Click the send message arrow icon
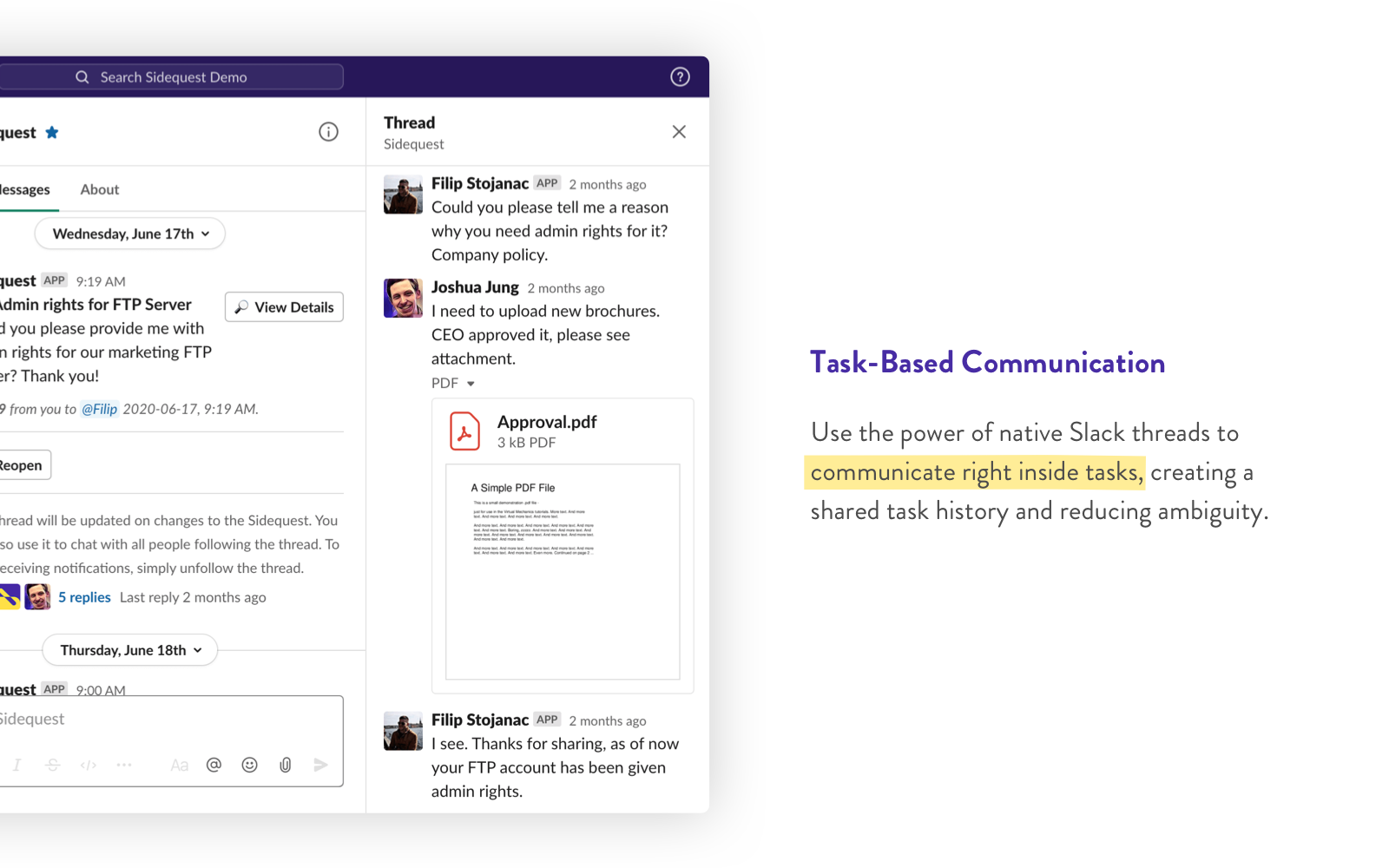Image resolution: width=1389 pixels, height=868 pixels. (320, 765)
